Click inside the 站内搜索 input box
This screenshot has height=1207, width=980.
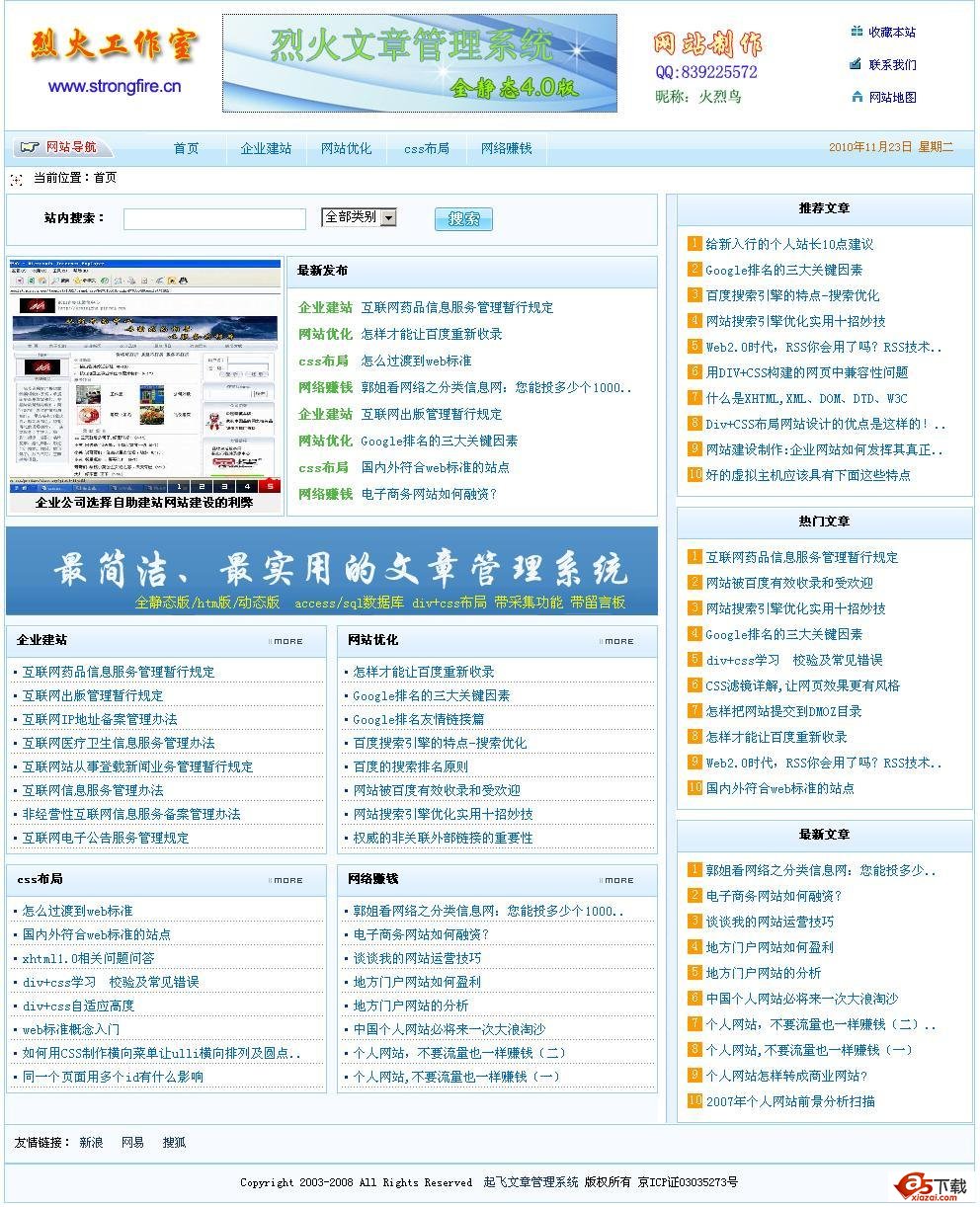(213, 218)
